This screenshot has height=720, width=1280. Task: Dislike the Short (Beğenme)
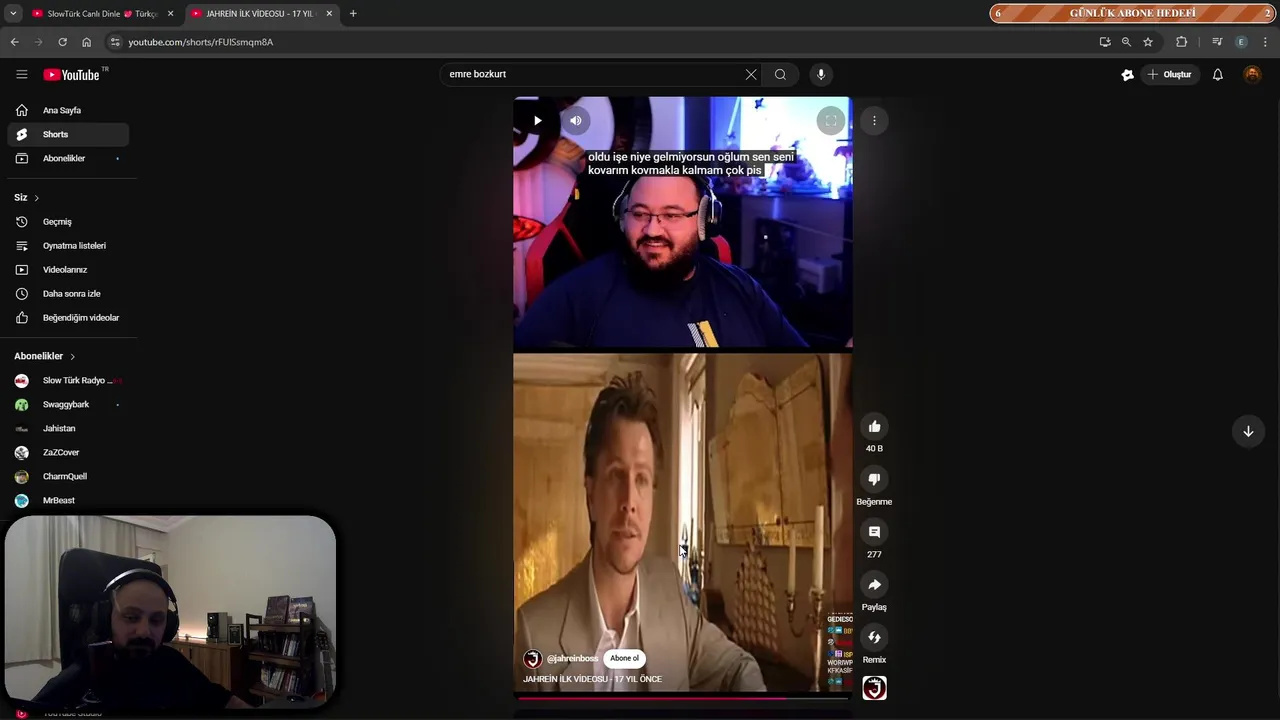pos(874,479)
